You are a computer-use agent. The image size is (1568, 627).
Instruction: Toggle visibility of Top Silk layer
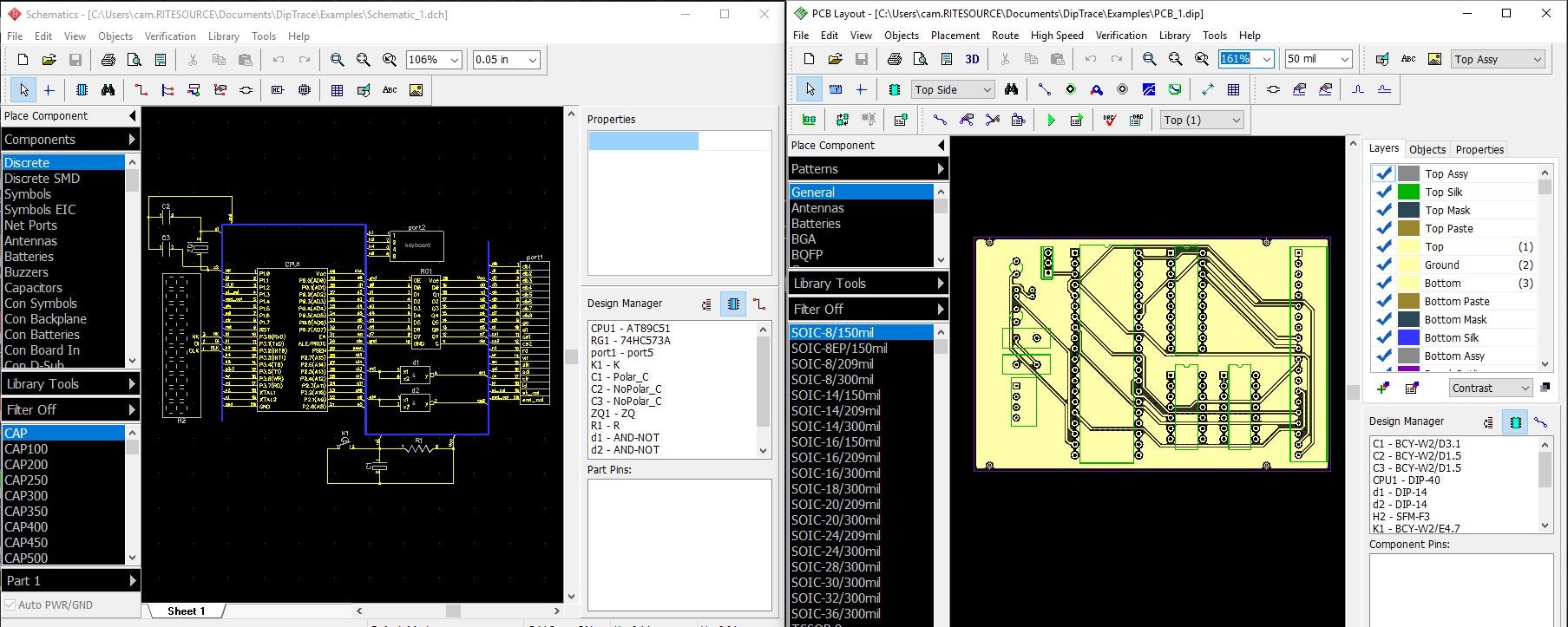tap(1383, 193)
